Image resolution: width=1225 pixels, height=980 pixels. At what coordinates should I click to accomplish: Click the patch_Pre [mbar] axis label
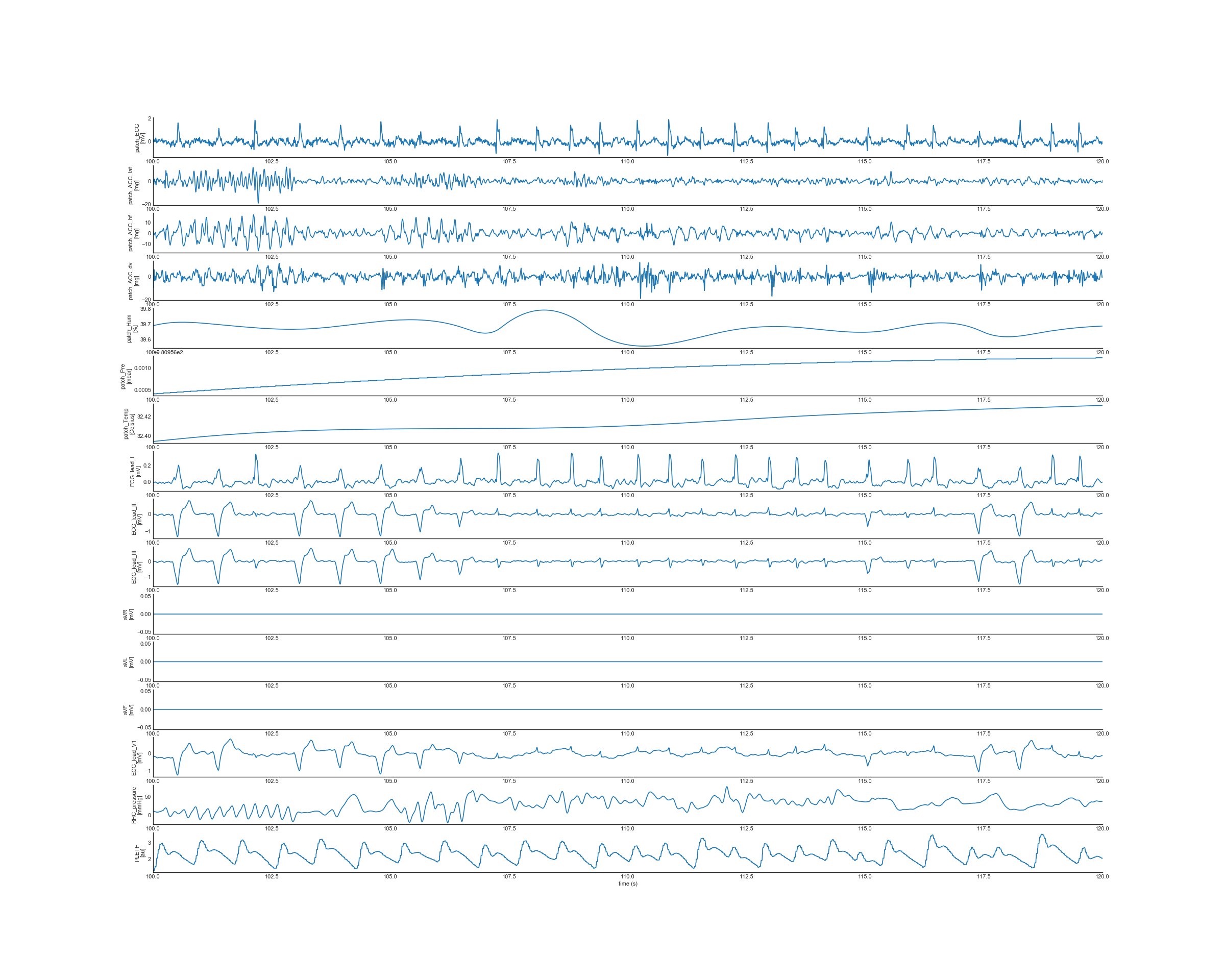[x=125, y=376]
